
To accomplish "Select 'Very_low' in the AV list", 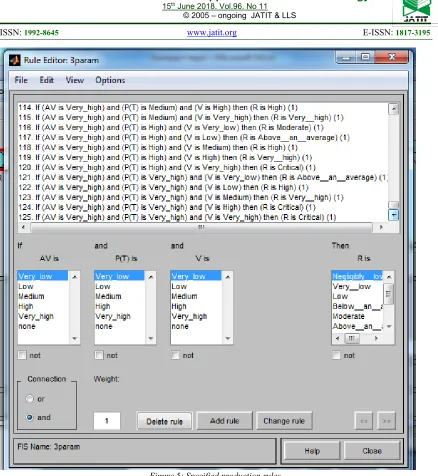I will 43,276.
